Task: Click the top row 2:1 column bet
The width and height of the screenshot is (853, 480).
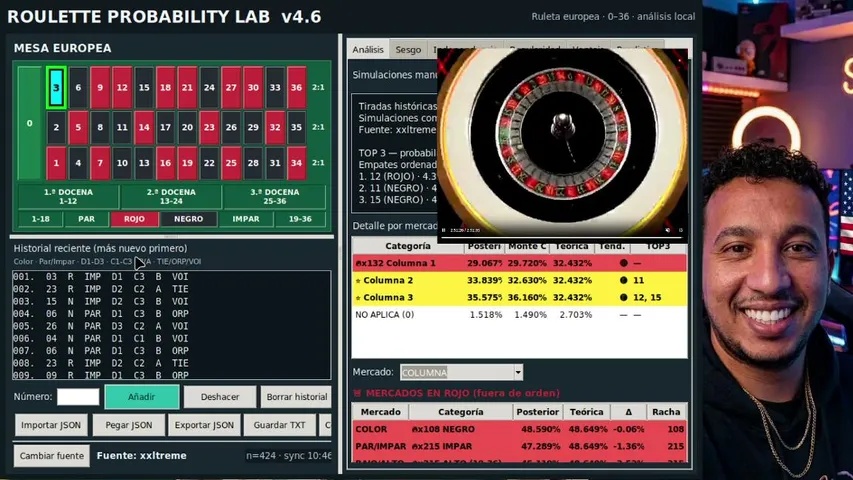Action: point(318,87)
